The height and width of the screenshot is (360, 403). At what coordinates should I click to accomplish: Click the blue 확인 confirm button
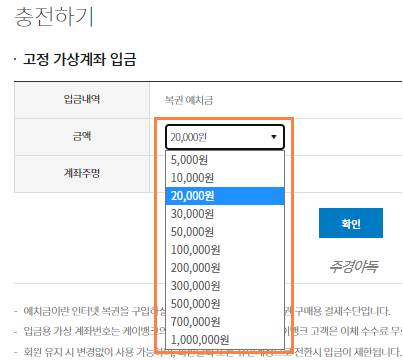pyautogui.click(x=351, y=223)
